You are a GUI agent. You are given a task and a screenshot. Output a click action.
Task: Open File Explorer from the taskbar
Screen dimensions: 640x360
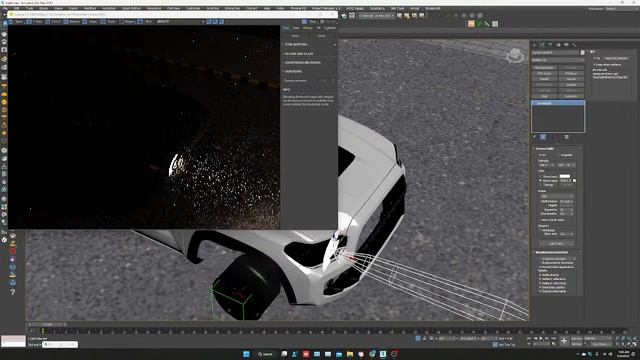point(350,354)
